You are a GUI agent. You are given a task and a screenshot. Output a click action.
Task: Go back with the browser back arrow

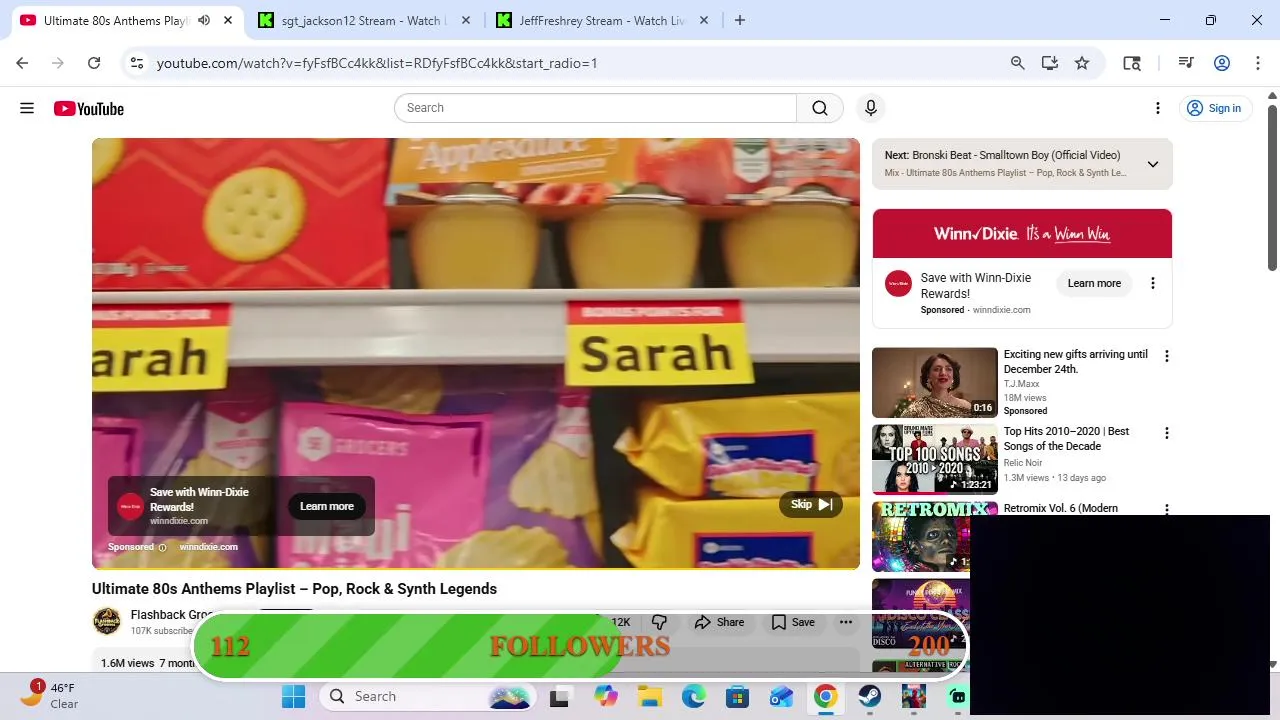click(x=22, y=63)
